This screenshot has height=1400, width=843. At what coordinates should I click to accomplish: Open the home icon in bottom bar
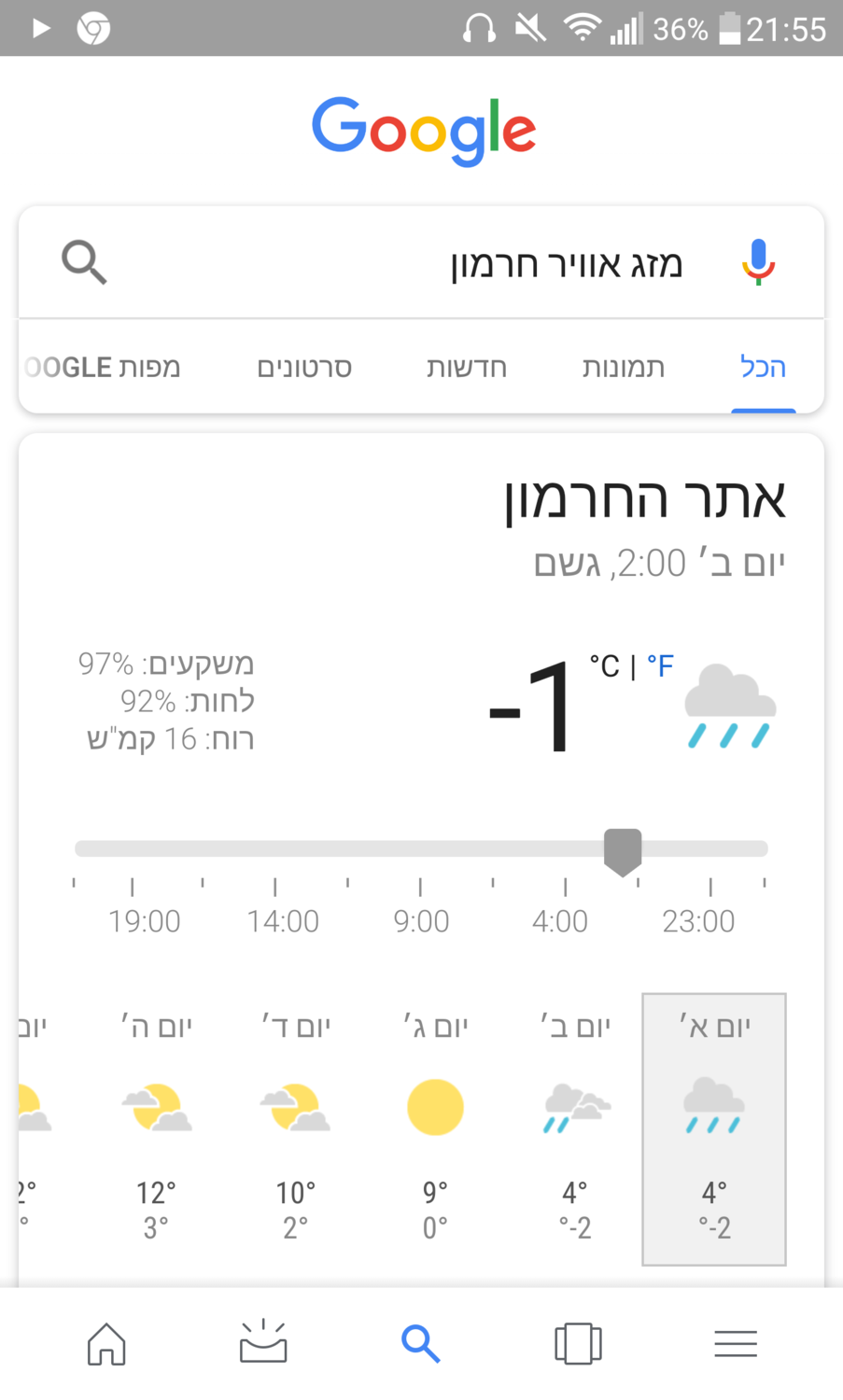[x=106, y=1344]
